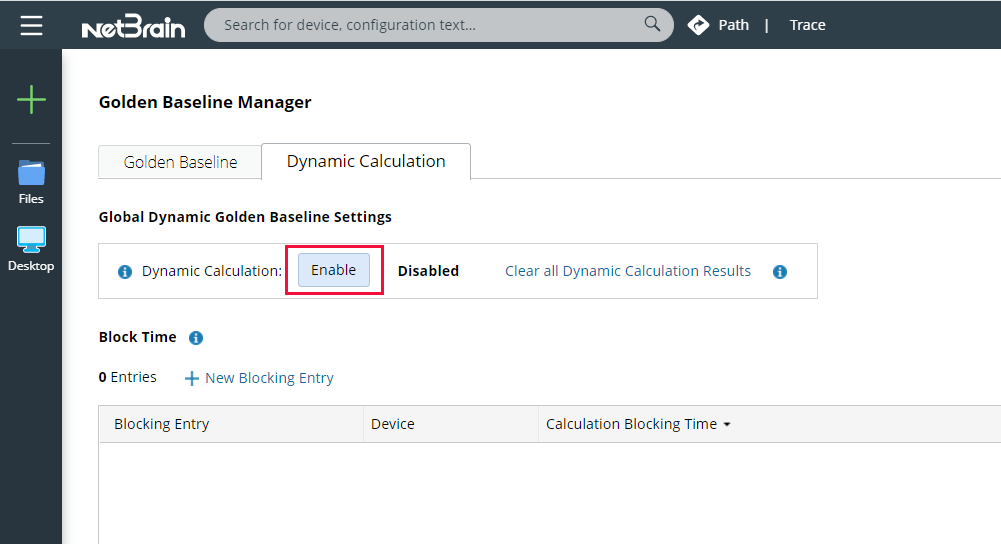Open Desktop from the sidebar
The image size is (1001, 544).
click(31, 249)
